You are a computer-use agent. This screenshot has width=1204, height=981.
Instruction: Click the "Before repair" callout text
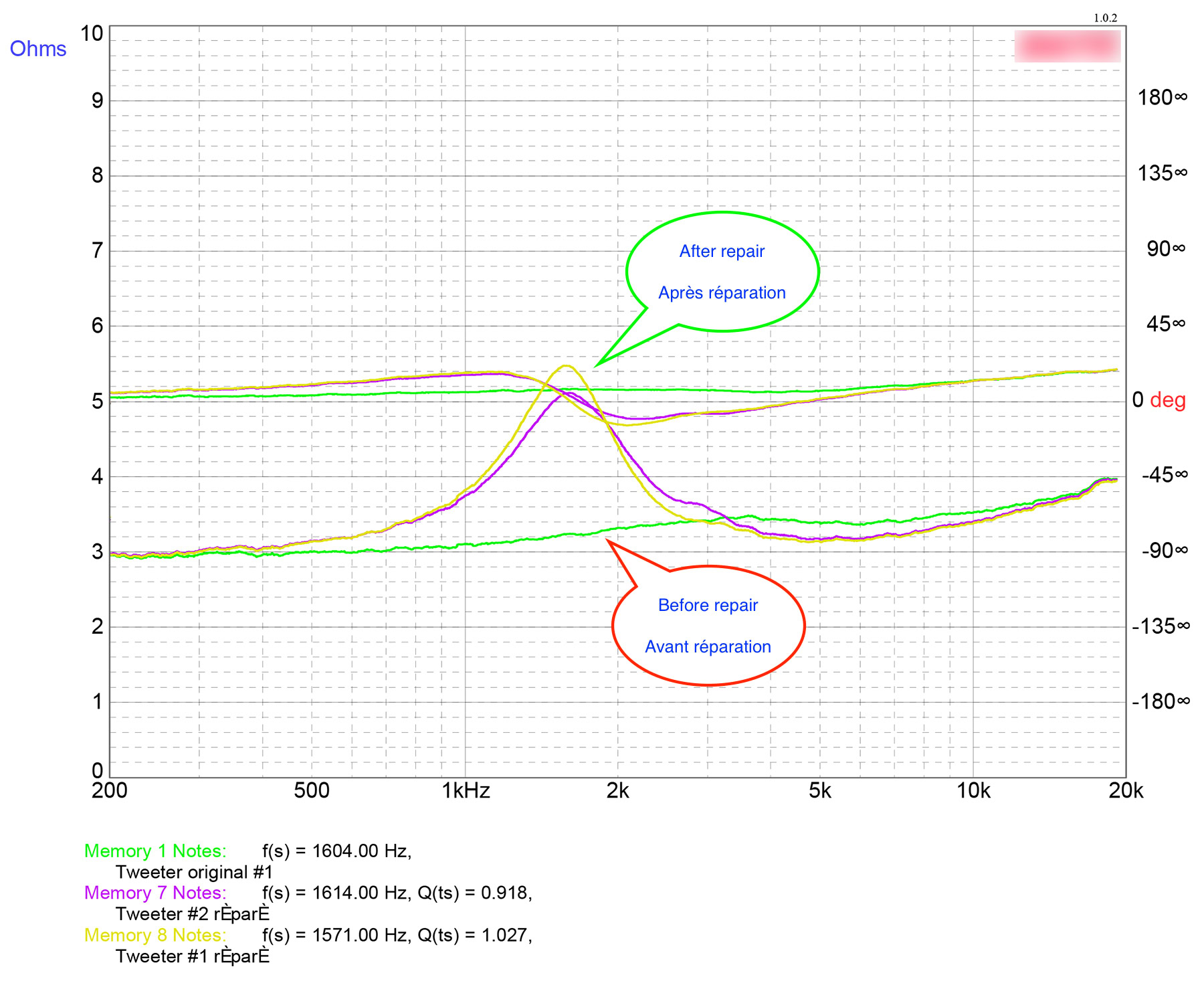708,606
